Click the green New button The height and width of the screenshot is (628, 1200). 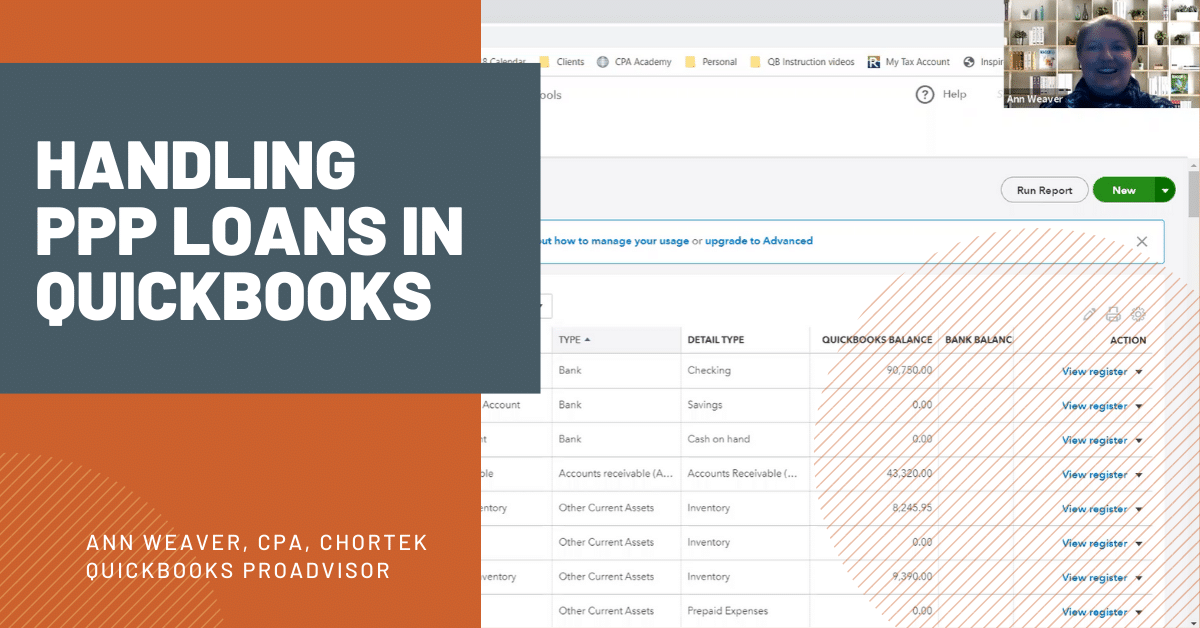coord(1124,190)
